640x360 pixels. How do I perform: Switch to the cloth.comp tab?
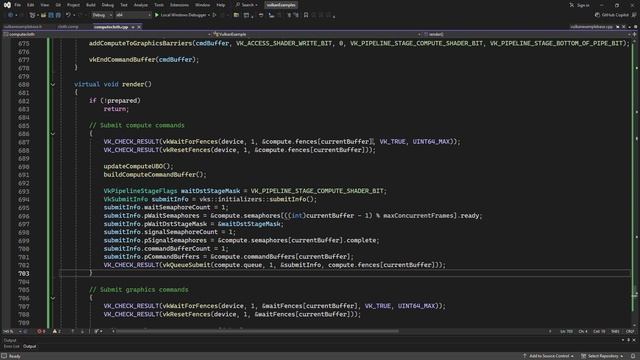click(68, 27)
